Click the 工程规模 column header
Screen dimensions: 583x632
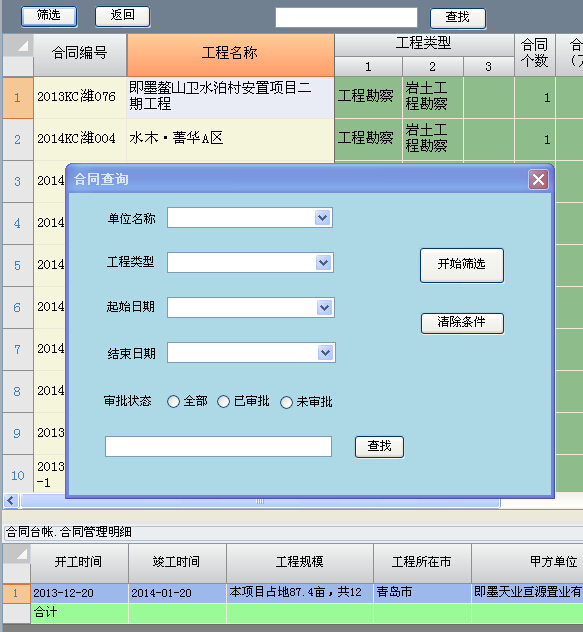(300, 562)
